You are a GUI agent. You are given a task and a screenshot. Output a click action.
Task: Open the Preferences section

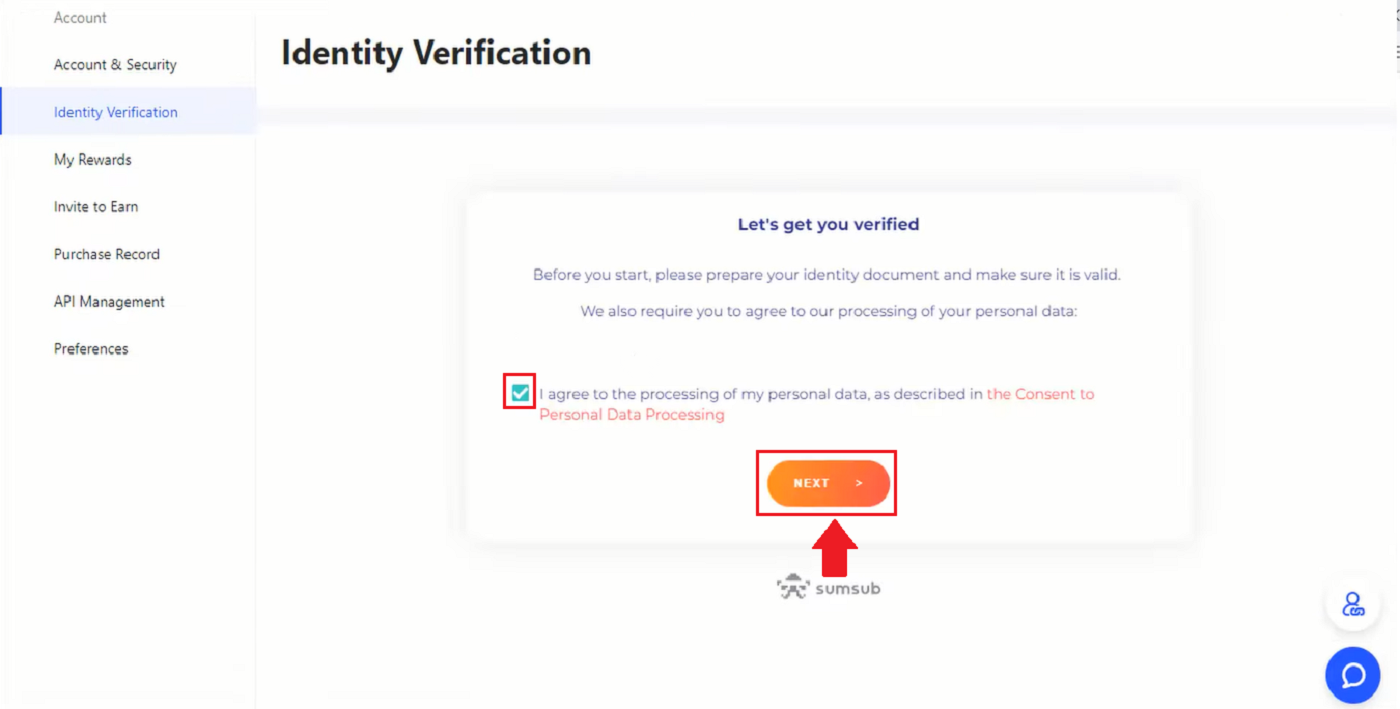tap(91, 348)
